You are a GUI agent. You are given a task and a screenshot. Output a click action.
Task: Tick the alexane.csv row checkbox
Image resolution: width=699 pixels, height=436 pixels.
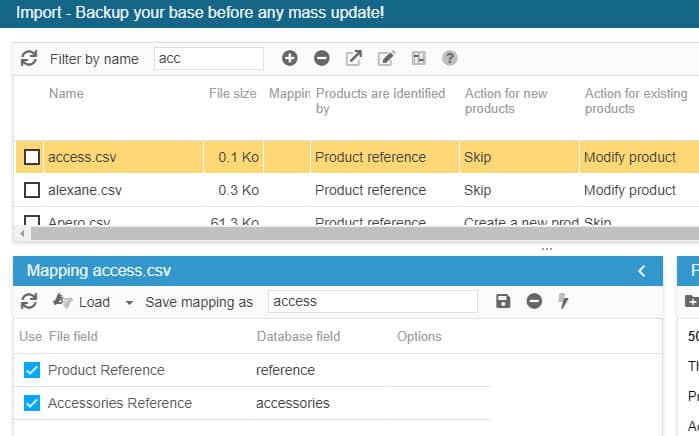[32, 190]
